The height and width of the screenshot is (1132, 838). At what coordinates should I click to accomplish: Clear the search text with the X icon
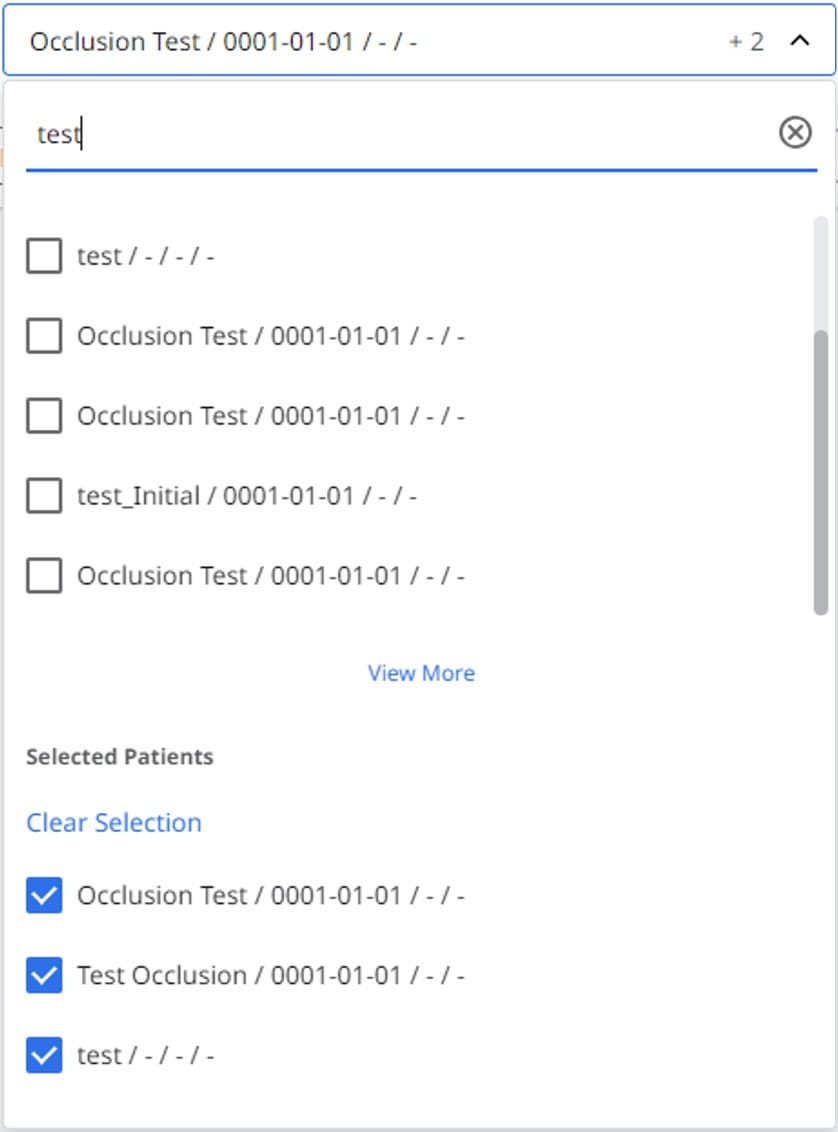coord(795,133)
